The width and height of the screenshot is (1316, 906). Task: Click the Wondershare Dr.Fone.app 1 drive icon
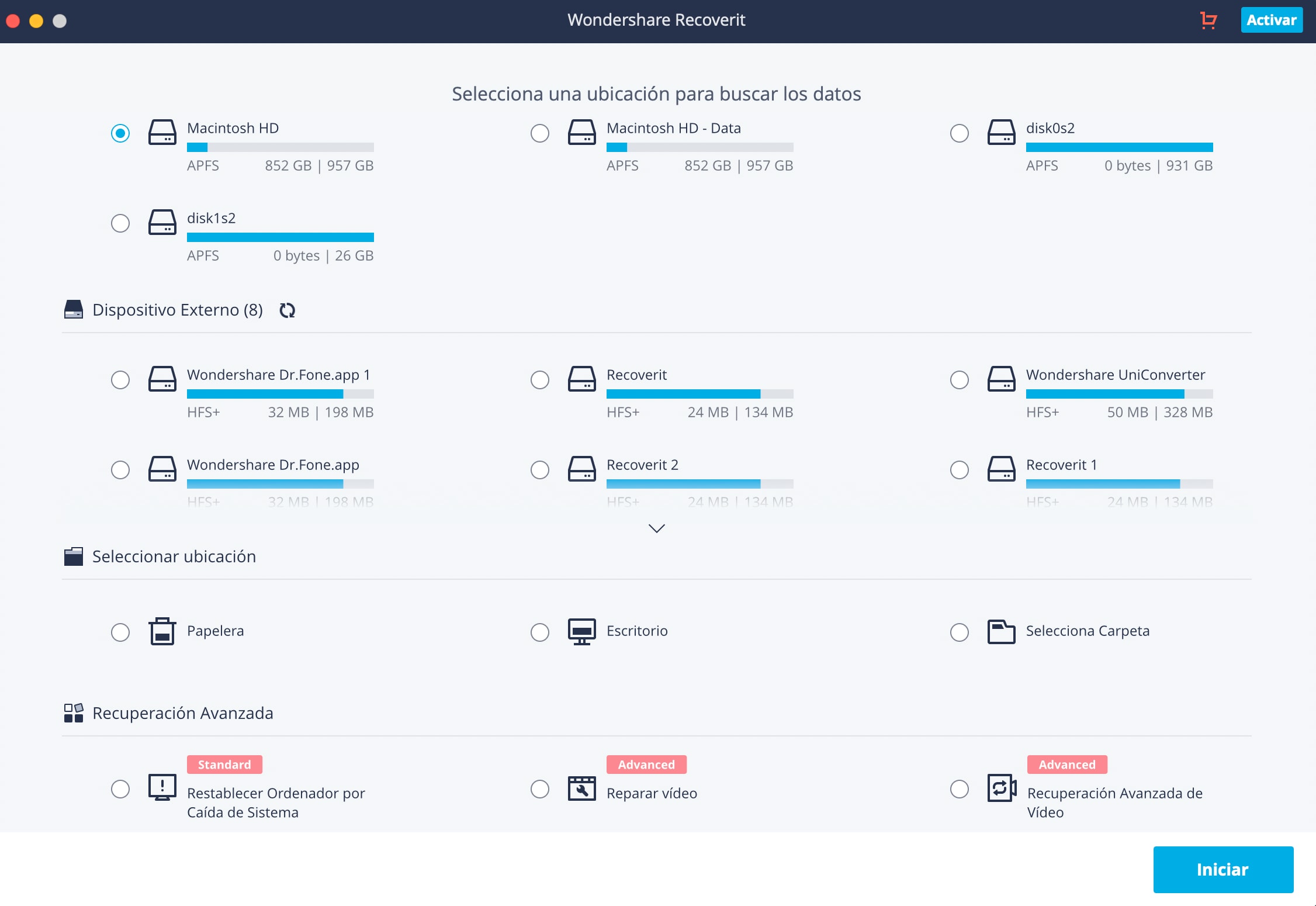[x=162, y=379]
